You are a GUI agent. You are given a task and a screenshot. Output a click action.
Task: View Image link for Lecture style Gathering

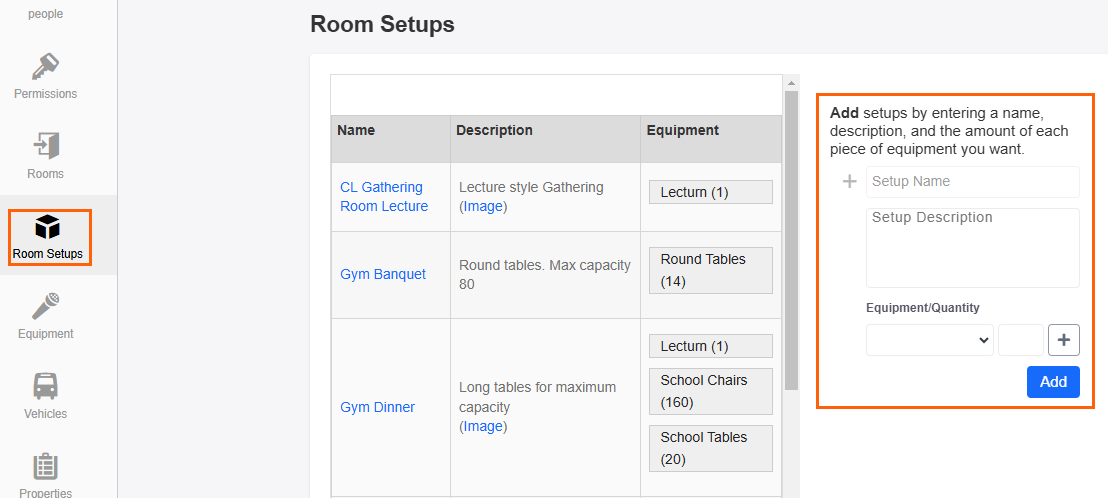pyautogui.click(x=483, y=206)
